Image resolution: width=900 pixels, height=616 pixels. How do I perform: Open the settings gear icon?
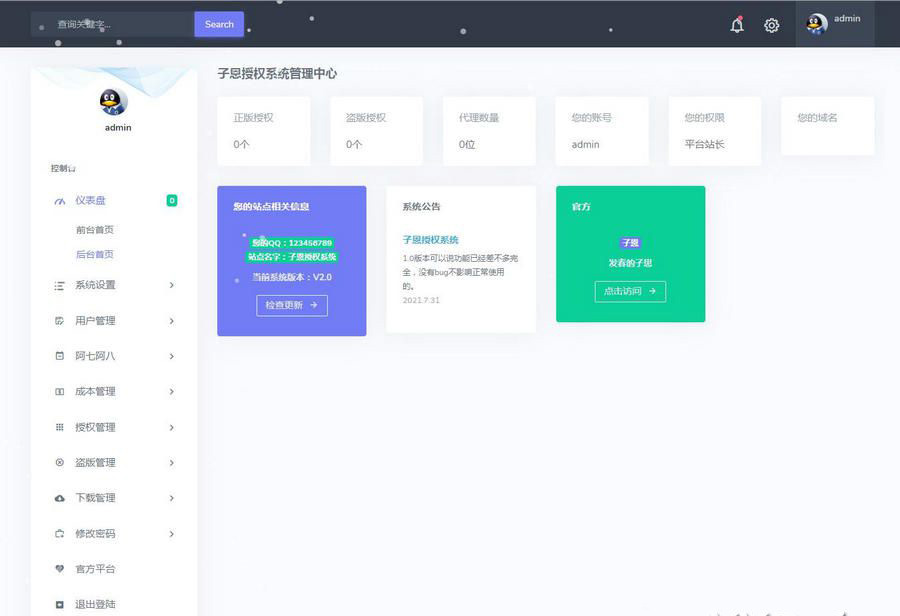tap(771, 26)
